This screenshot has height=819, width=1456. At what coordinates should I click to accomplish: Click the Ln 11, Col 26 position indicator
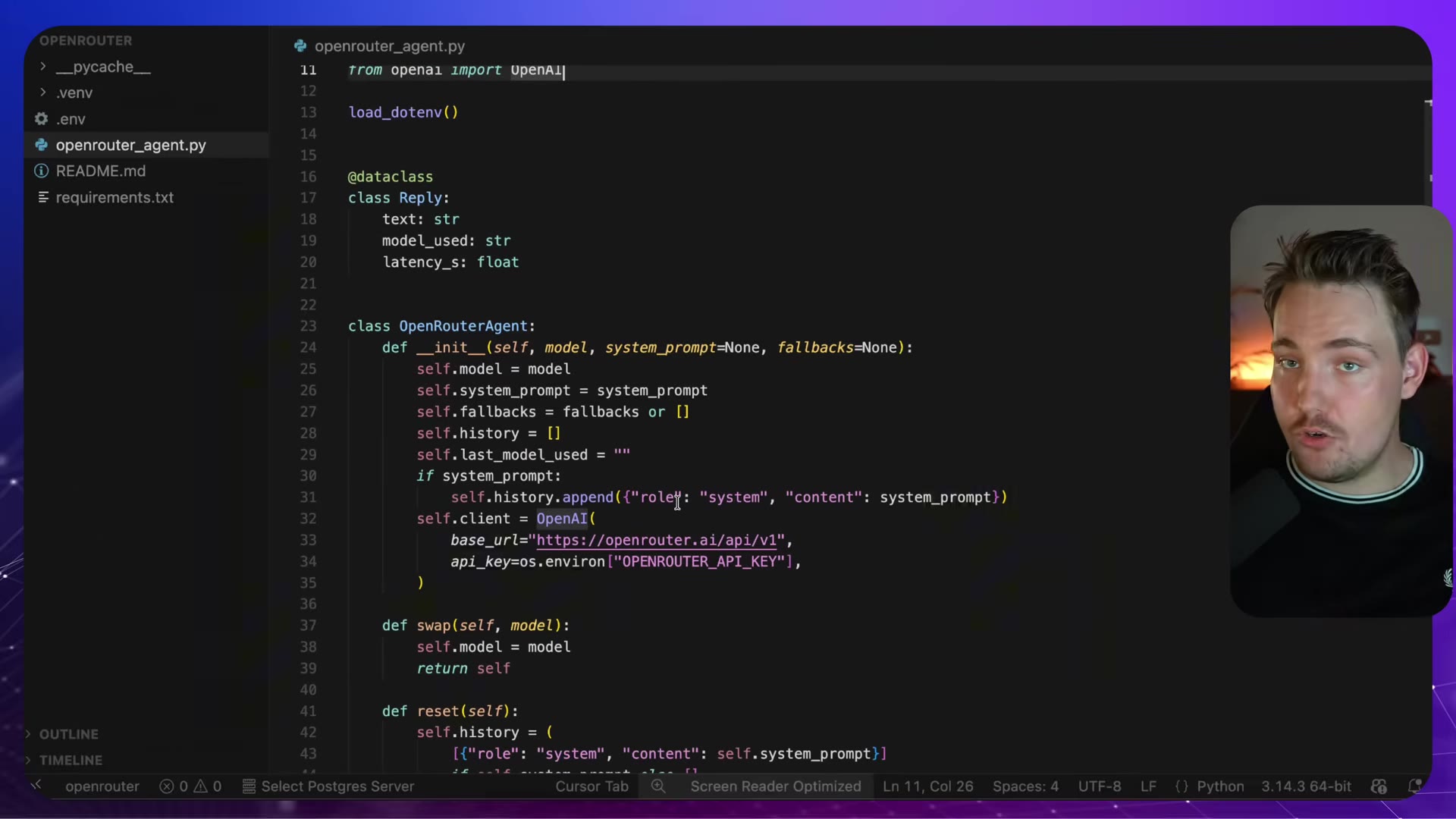[x=927, y=786]
